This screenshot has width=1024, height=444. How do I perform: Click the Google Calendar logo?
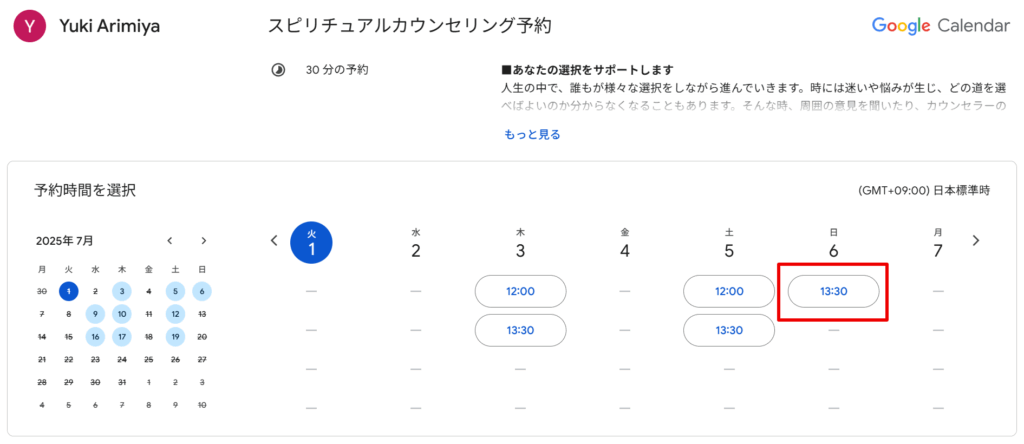click(x=940, y=26)
